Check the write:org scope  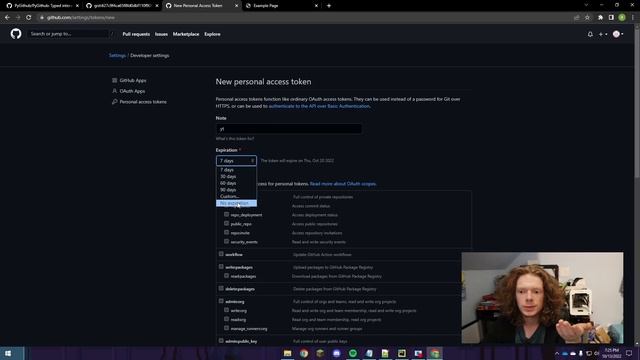(x=227, y=310)
